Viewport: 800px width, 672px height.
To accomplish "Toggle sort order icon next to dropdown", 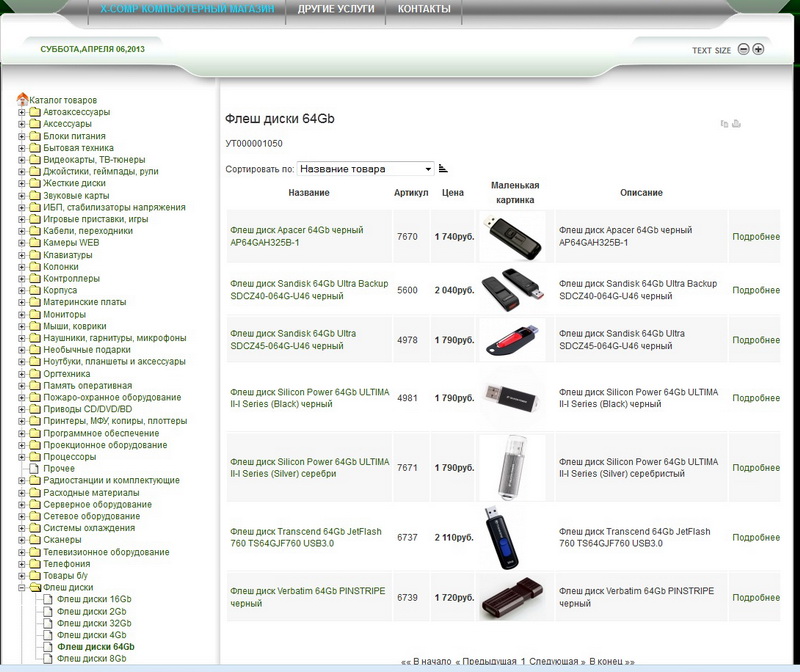I will click(x=443, y=169).
